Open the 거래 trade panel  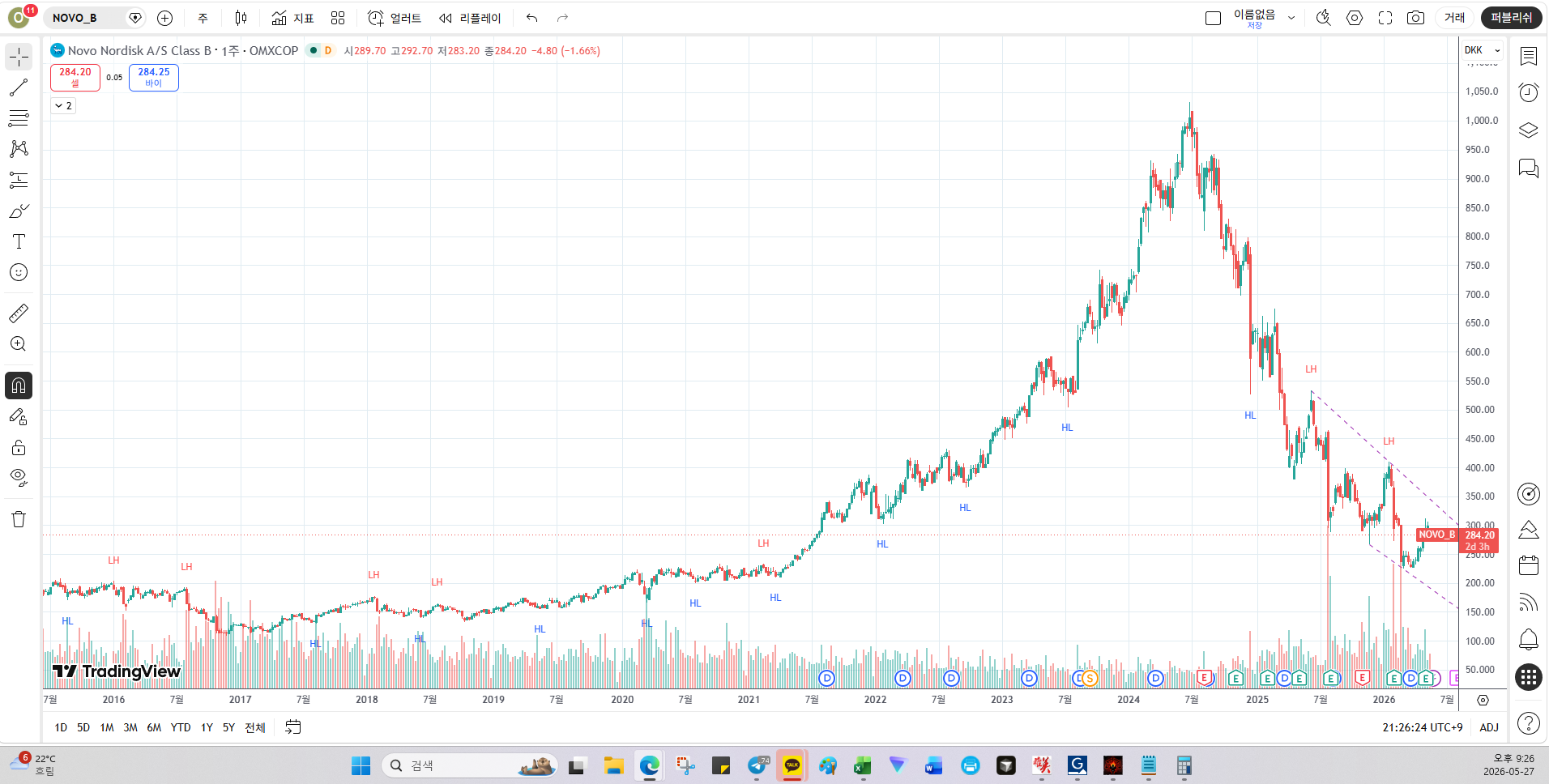pos(1455,18)
